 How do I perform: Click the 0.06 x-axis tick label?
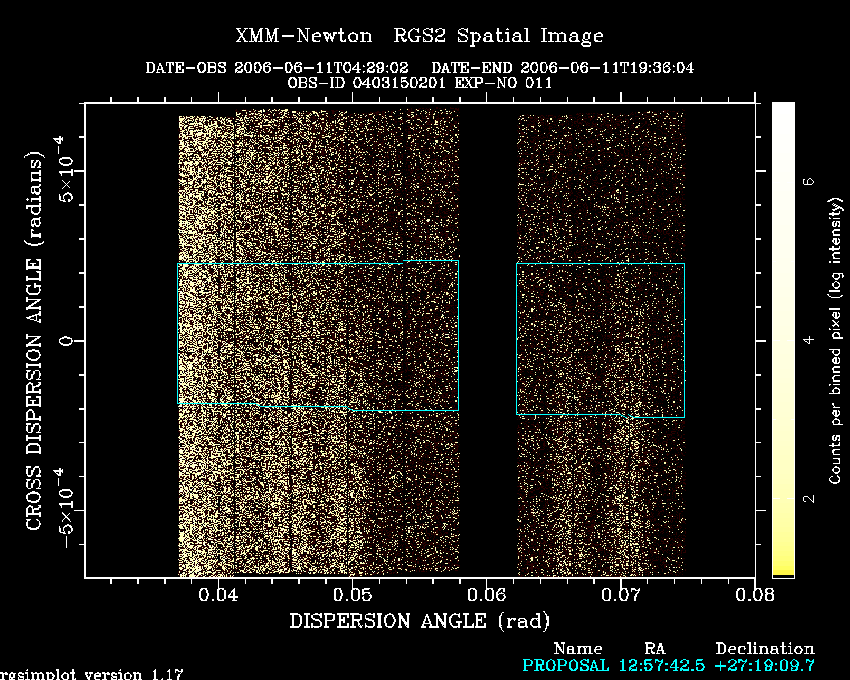tap(487, 595)
